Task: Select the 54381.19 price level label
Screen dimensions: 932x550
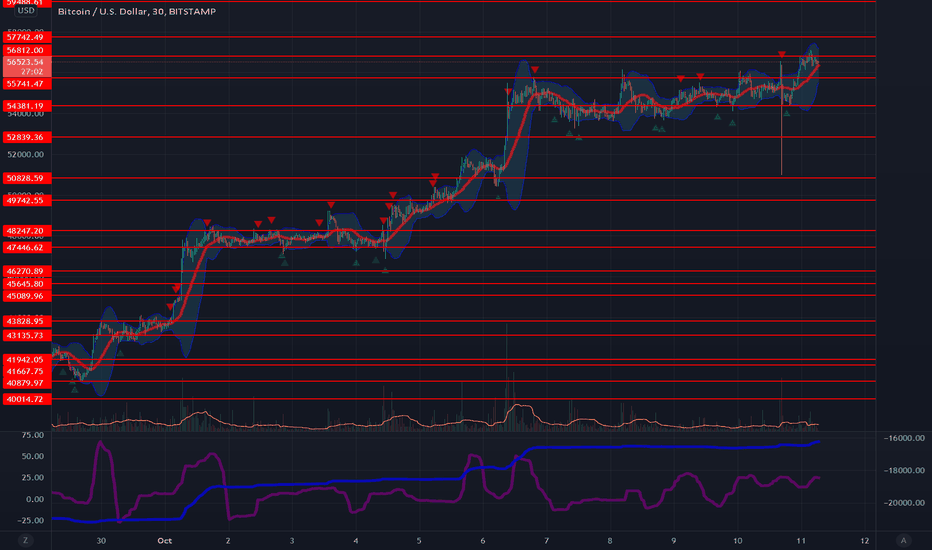Action: coord(27,106)
